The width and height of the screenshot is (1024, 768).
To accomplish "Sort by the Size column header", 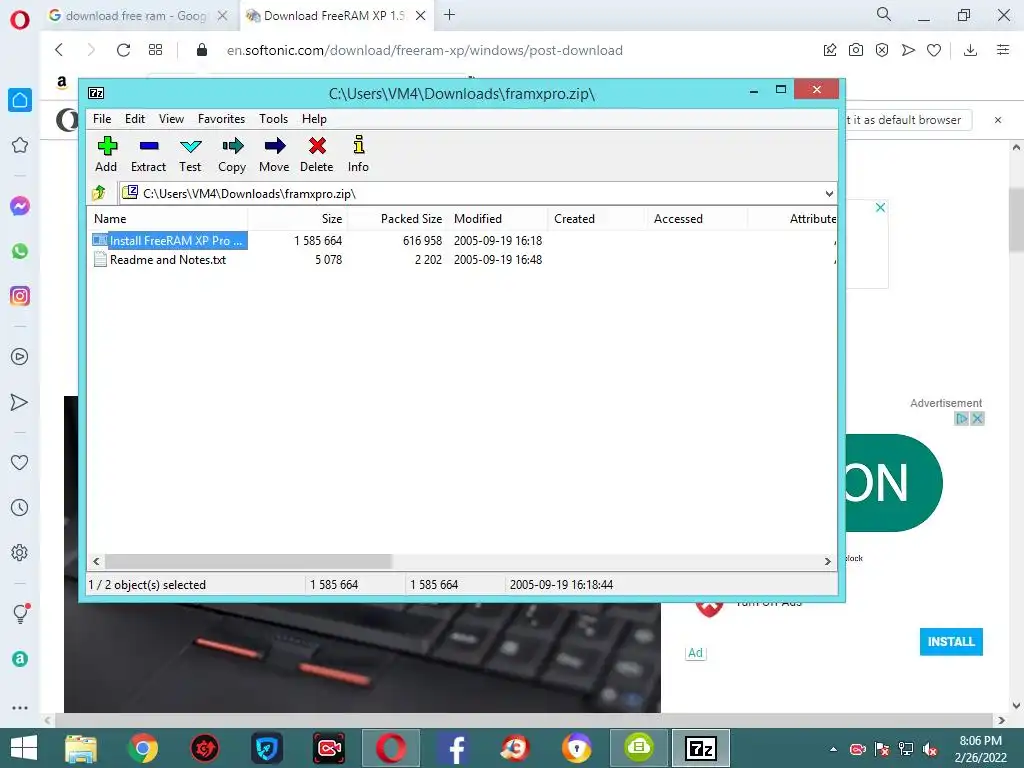I will click(x=298, y=219).
